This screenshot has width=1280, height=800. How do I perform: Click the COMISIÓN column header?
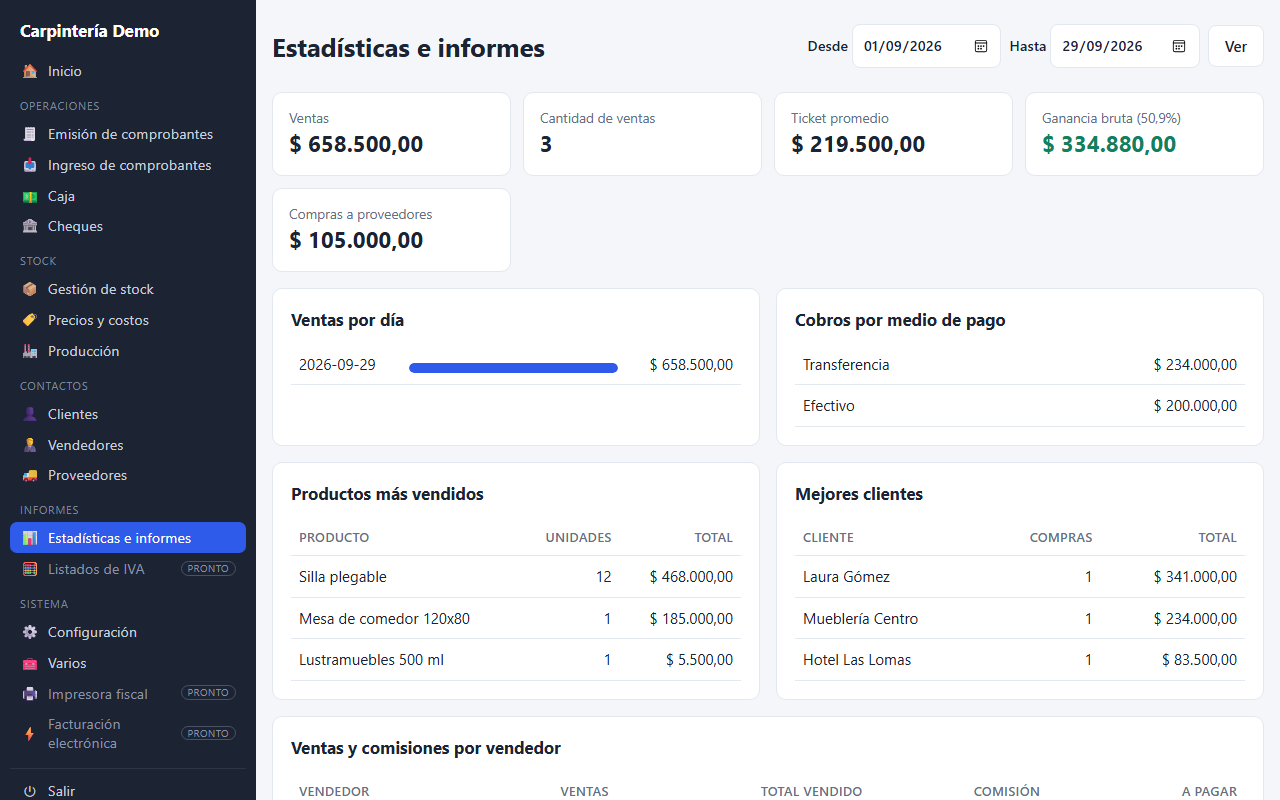click(x=1007, y=791)
